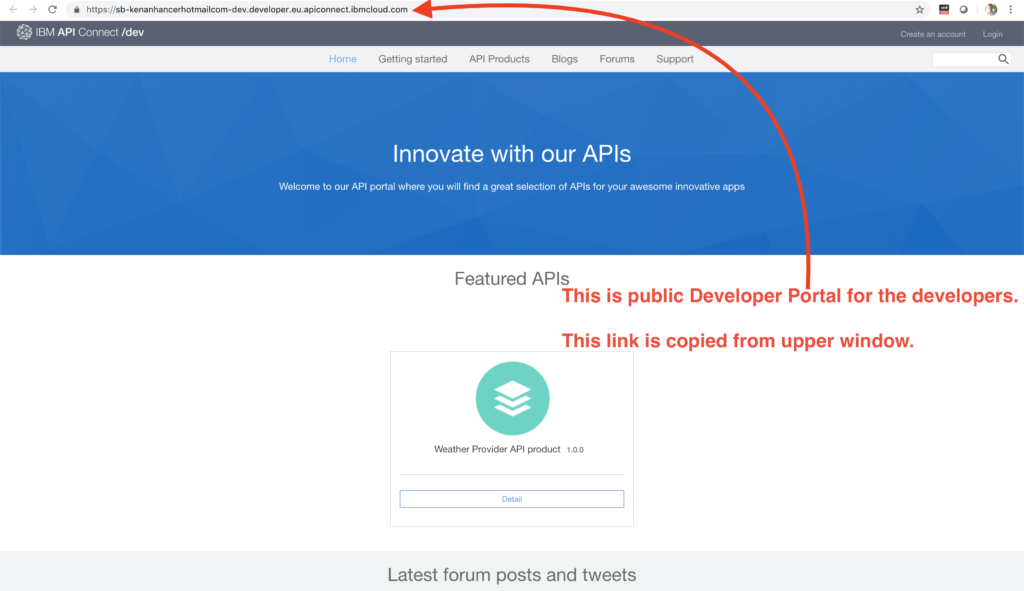The image size is (1024, 591).
Task: Click Latest forum posts and tweets heading
Action: tap(511, 575)
